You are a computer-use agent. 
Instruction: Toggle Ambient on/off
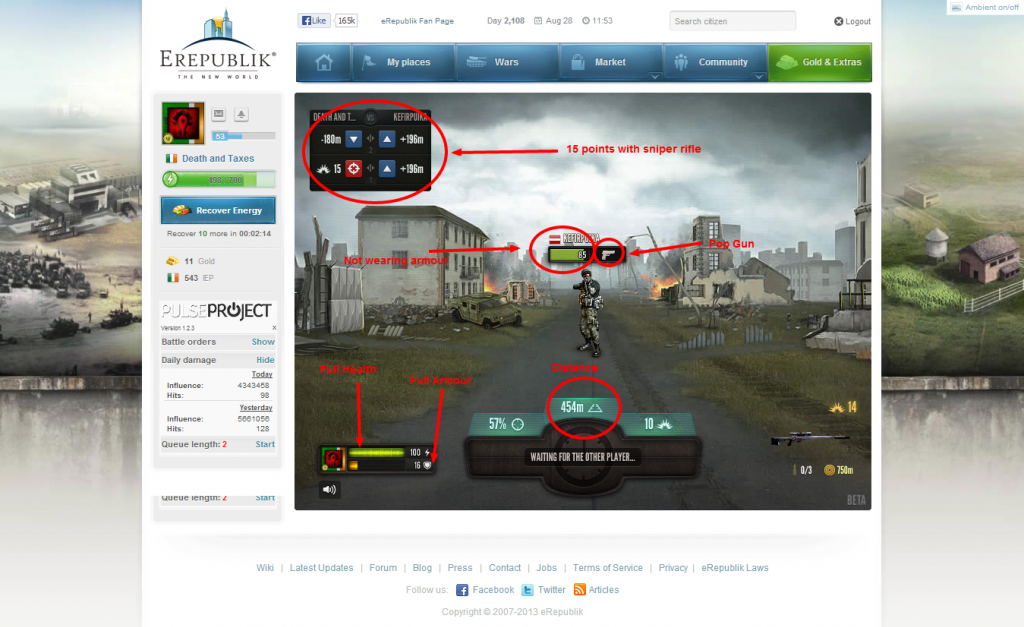pyautogui.click(x=985, y=7)
